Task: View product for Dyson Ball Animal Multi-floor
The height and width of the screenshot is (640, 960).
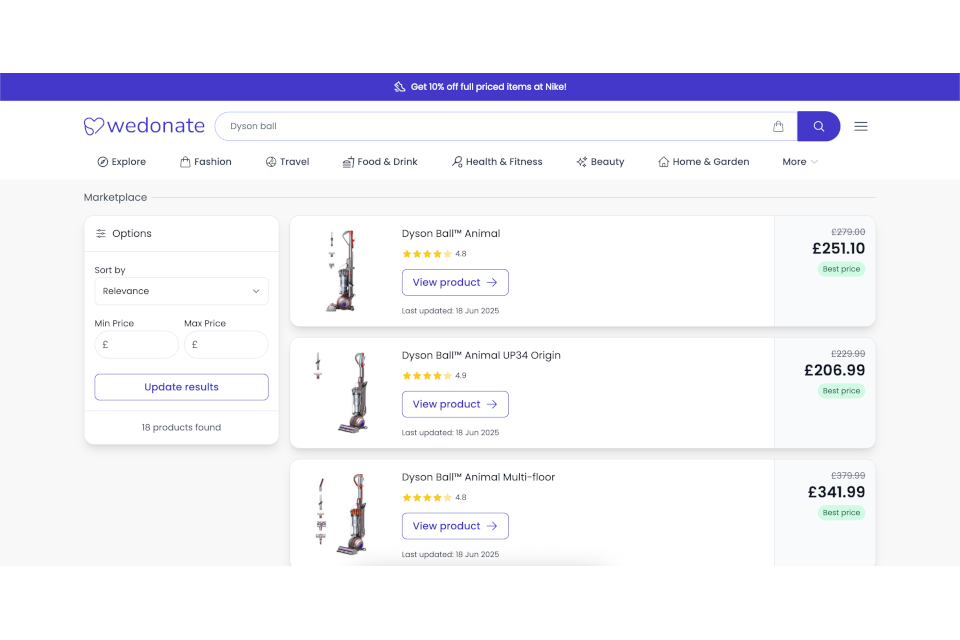Action: [455, 526]
